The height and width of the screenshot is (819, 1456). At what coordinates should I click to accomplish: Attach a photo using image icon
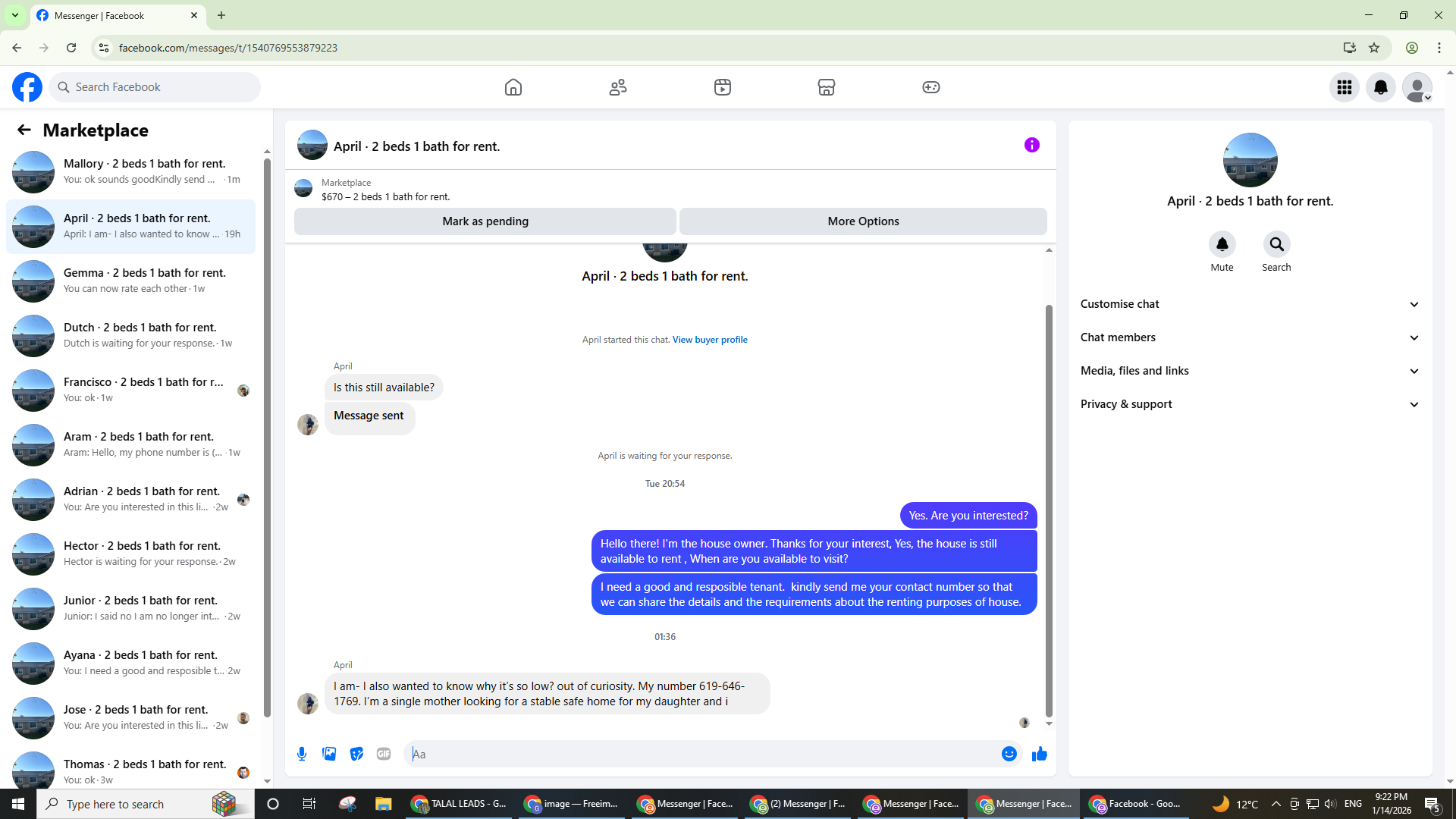[329, 754]
